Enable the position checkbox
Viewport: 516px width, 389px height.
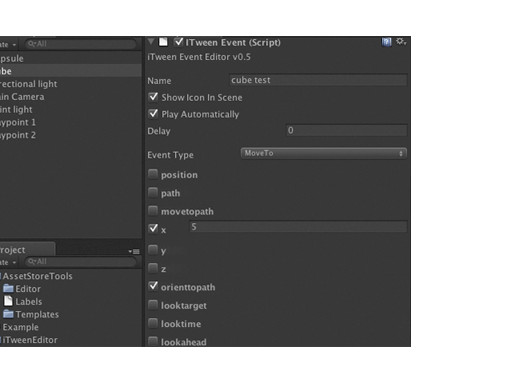[153, 174]
